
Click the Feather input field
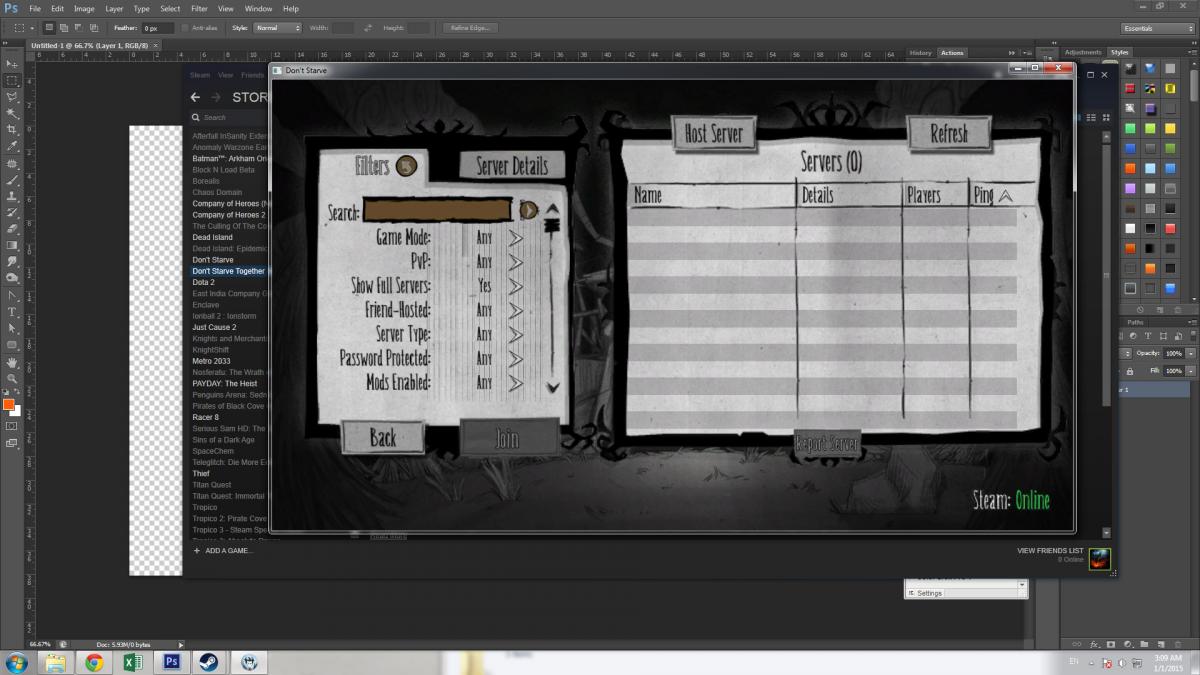tap(157, 28)
